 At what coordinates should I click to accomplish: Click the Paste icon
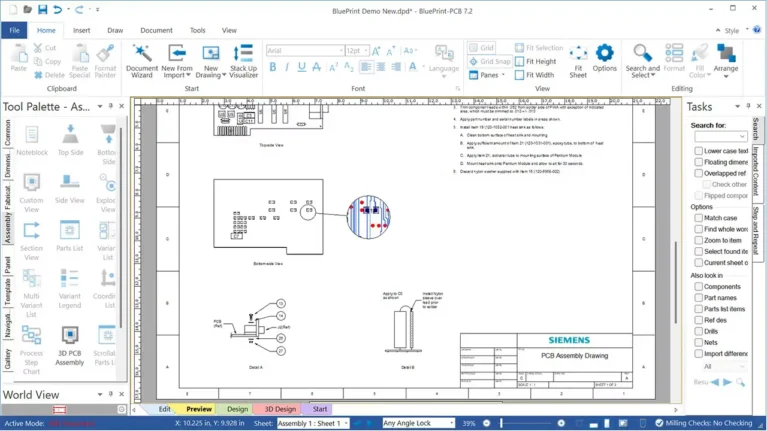pyautogui.click(x=19, y=58)
